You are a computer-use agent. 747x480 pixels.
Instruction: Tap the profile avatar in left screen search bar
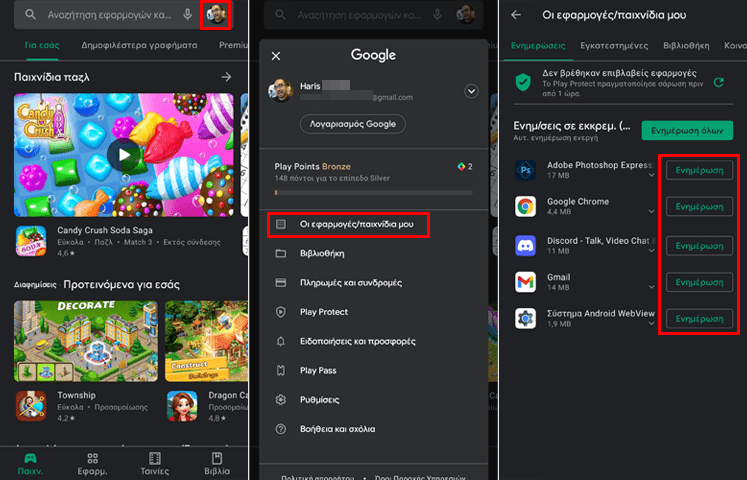point(217,14)
